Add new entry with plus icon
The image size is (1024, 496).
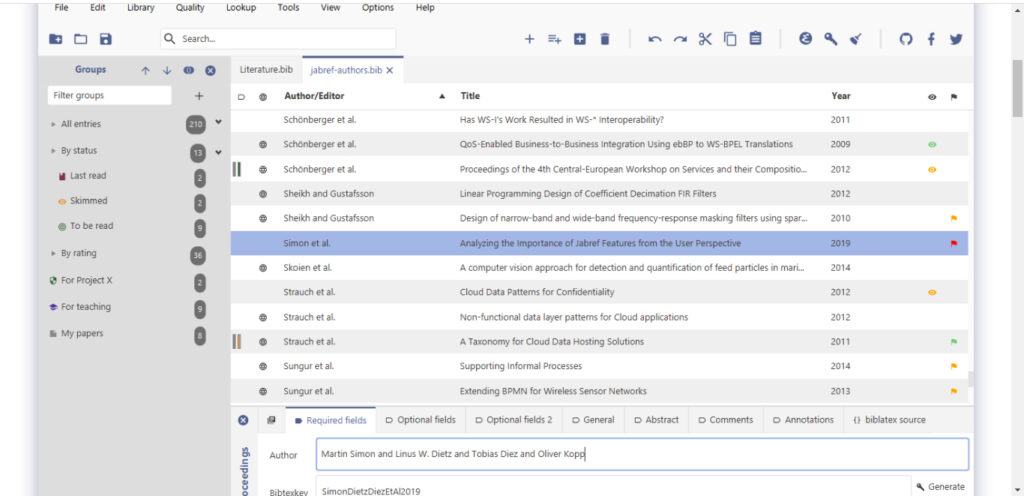(530, 39)
